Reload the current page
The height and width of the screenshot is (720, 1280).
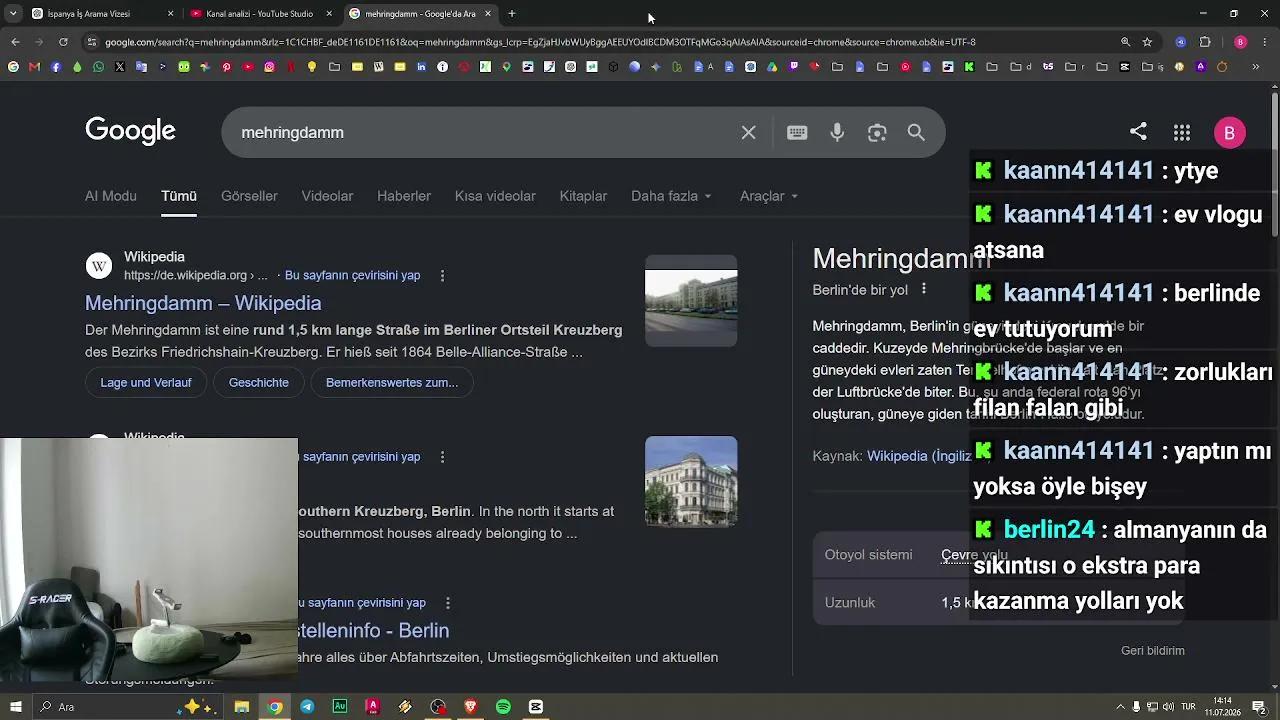tap(63, 42)
